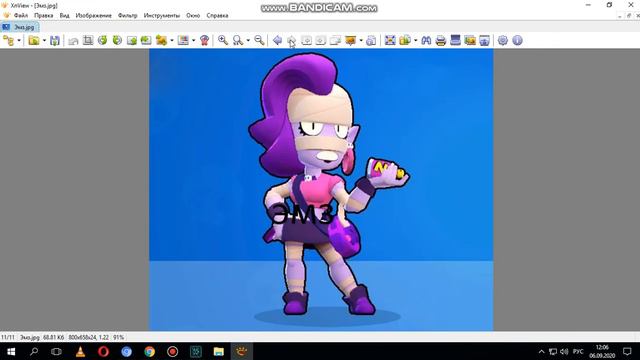This screenshot has height=360, width=640.
Task: Save the image with floppy icon
Action: pyautogui.click(x=55, y=40)
